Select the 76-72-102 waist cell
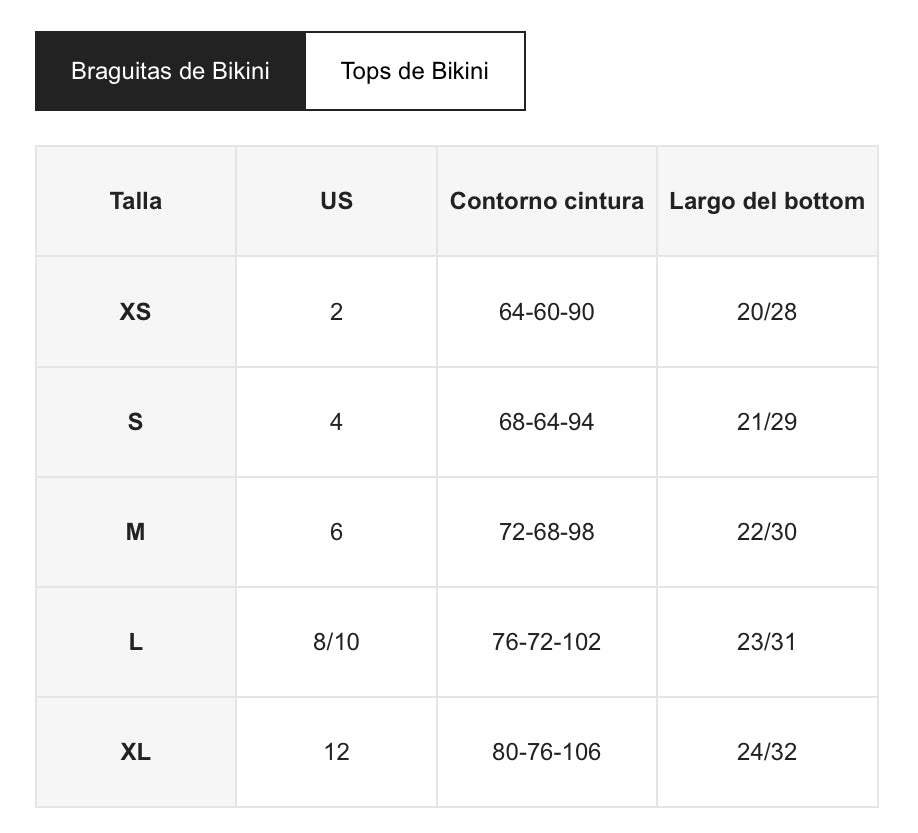This screenshot has height=833, width=918. click(546, 642)
